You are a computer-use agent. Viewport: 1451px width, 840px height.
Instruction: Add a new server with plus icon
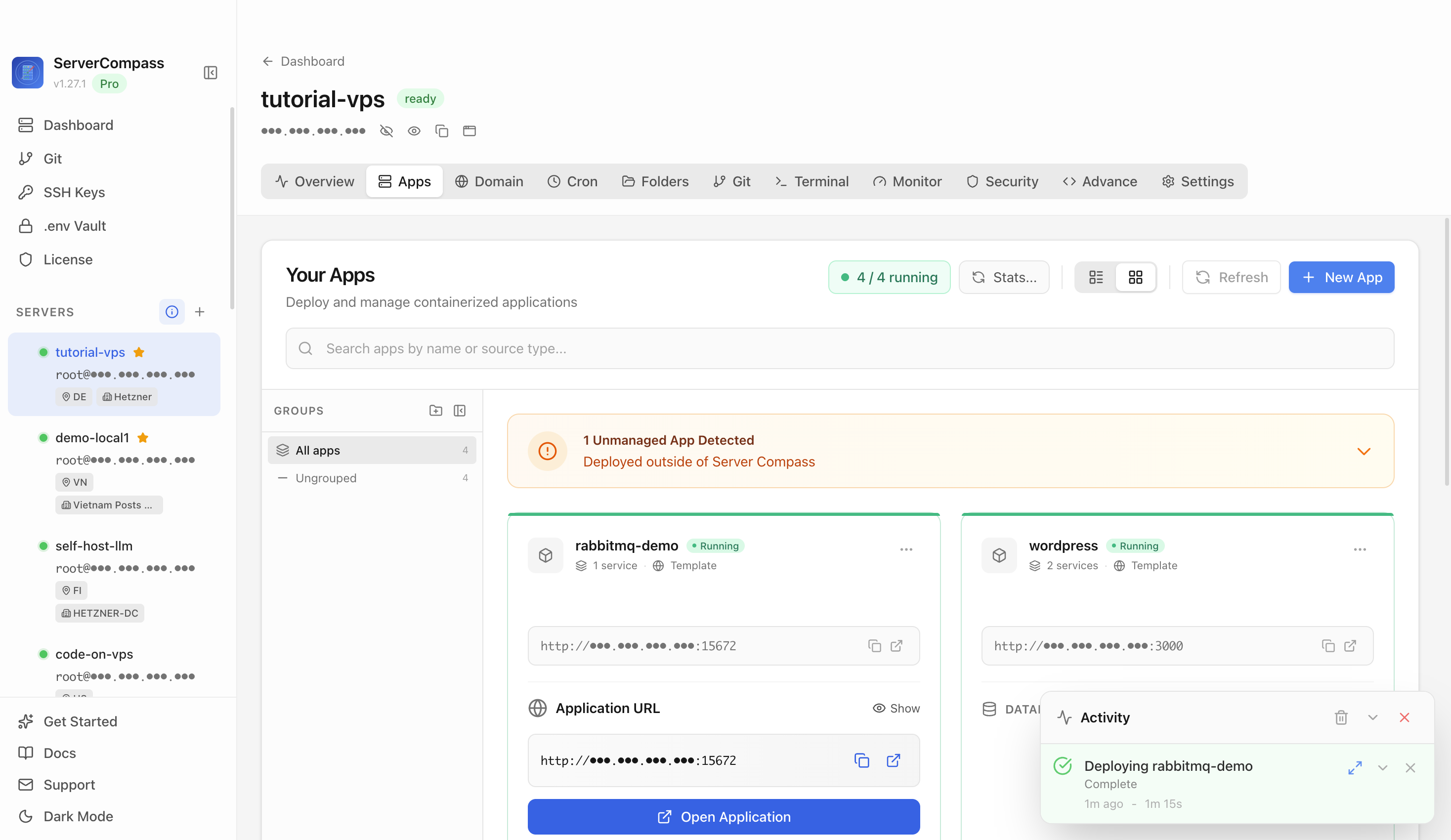200,311
